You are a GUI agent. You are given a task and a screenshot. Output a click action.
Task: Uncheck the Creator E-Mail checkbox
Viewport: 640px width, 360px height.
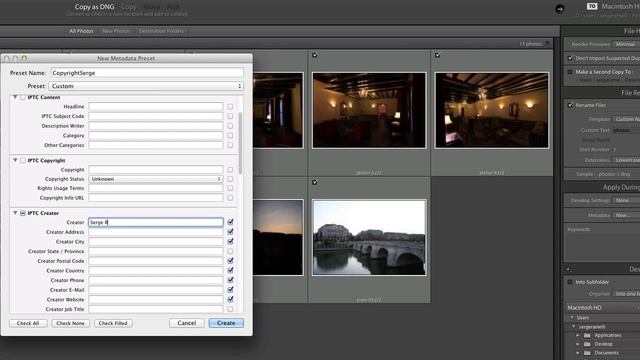point(230,290)
